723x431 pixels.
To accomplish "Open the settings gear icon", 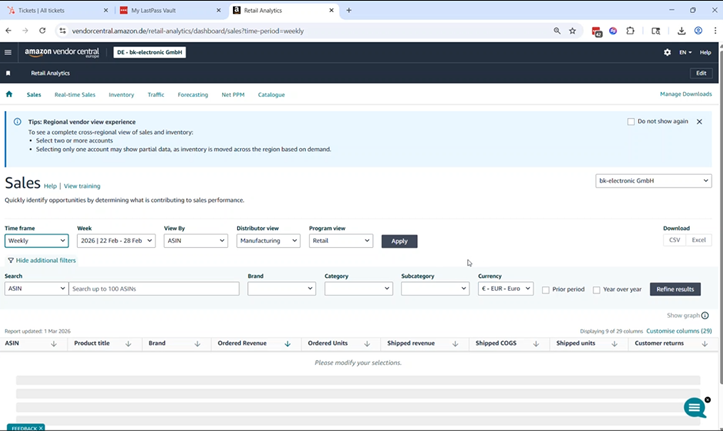I will tap(667, 52).
